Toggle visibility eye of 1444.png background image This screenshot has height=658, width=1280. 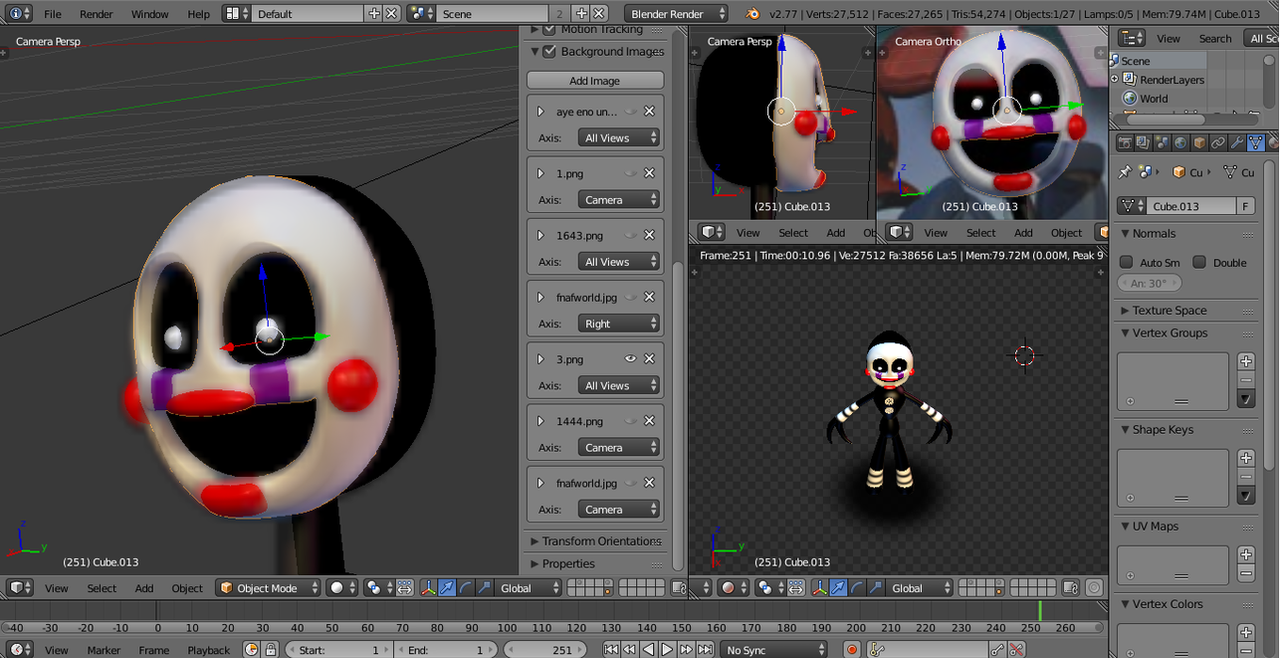point(631,421)
